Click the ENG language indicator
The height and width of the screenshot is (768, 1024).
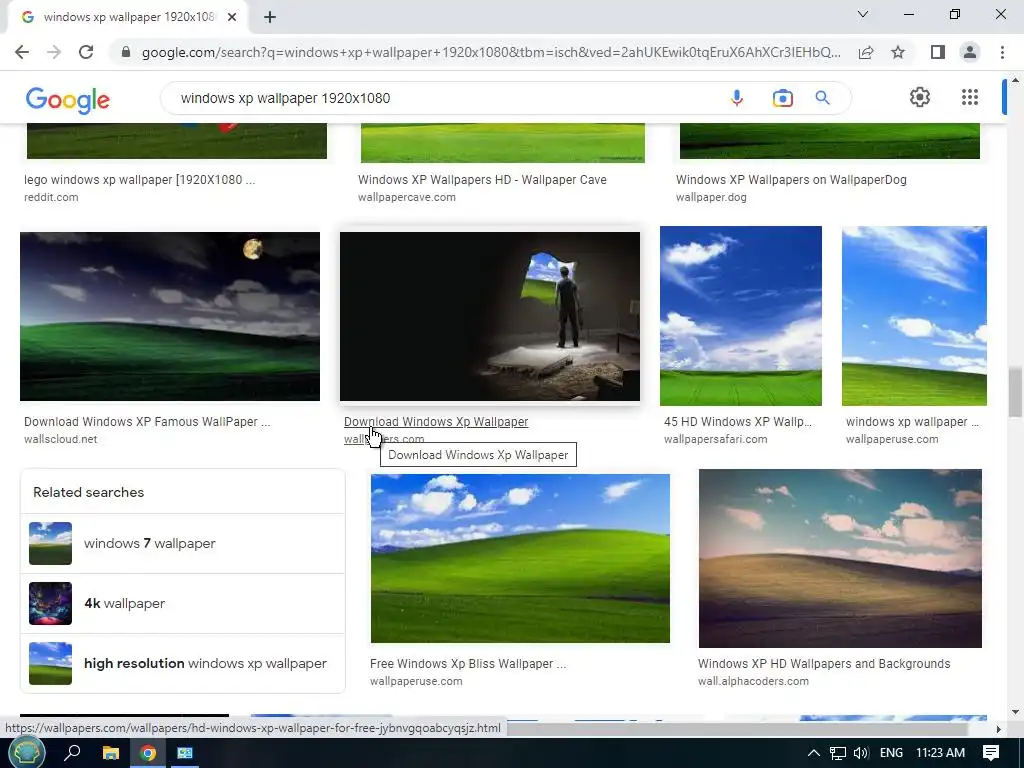coord(891,753)
